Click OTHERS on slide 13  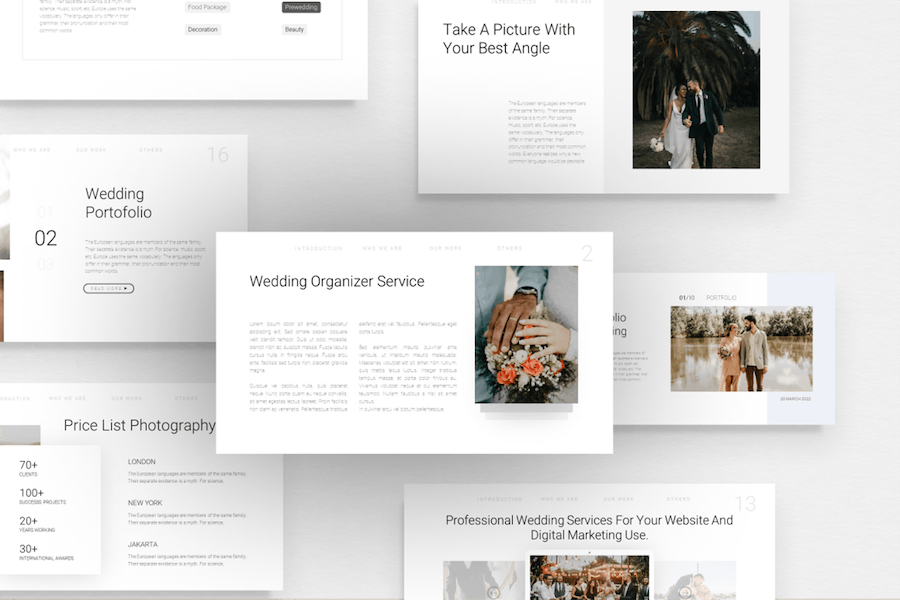(678, 499)
